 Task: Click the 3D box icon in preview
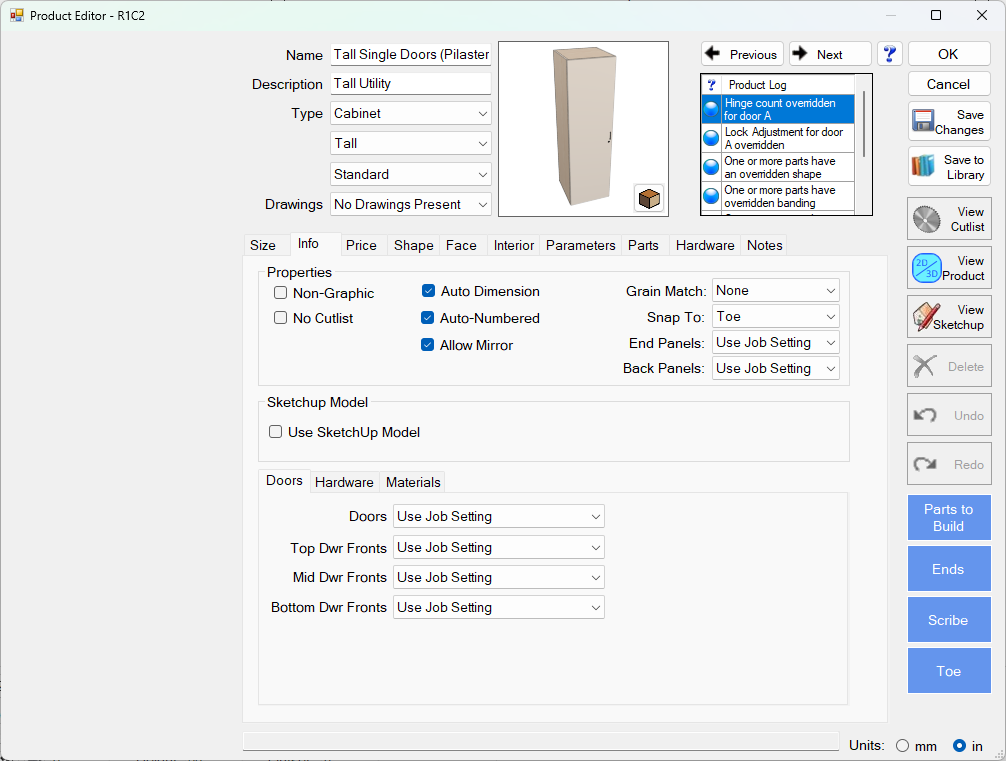point(649,198)
